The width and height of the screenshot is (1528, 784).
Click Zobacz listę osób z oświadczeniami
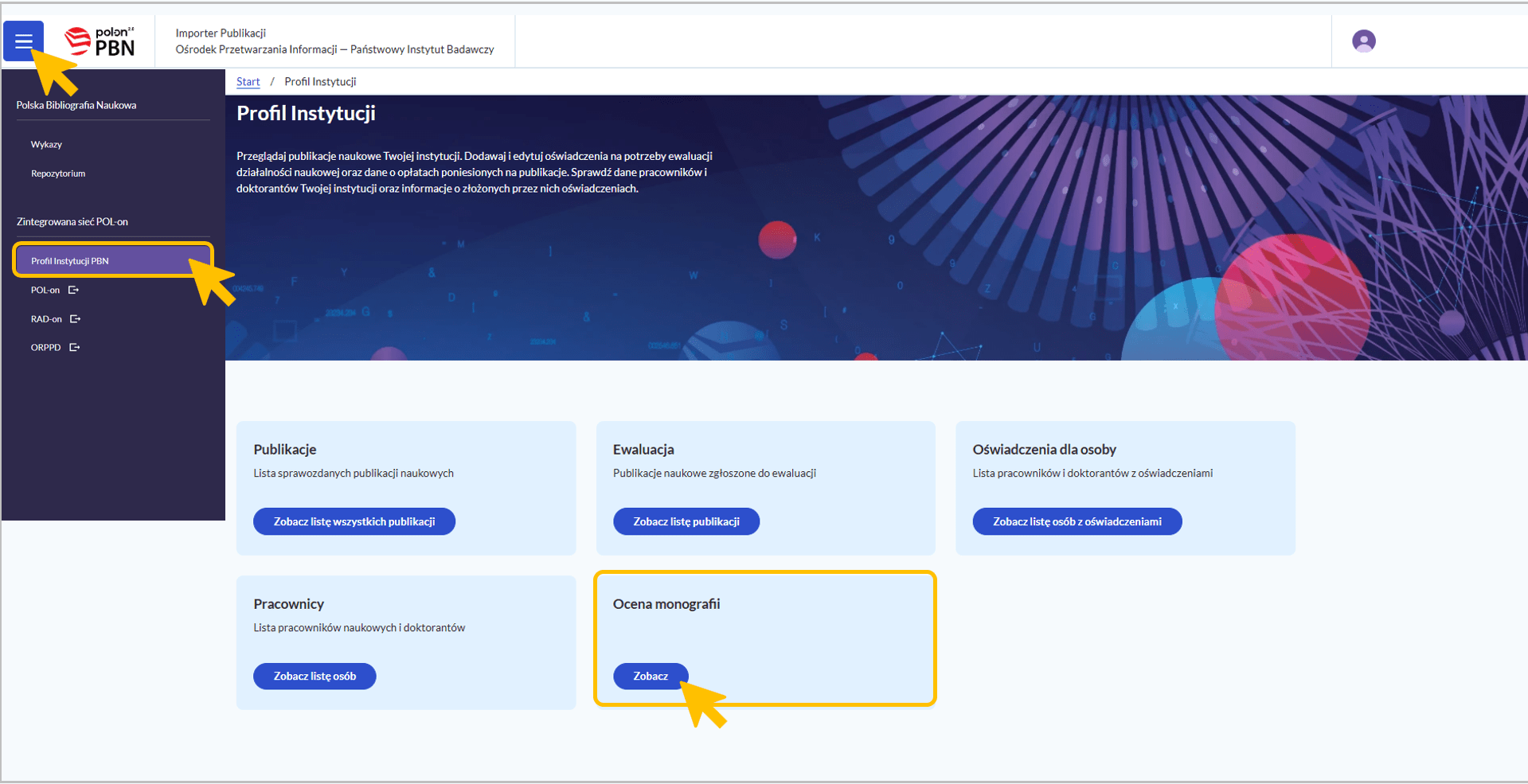click(1077, 522)
